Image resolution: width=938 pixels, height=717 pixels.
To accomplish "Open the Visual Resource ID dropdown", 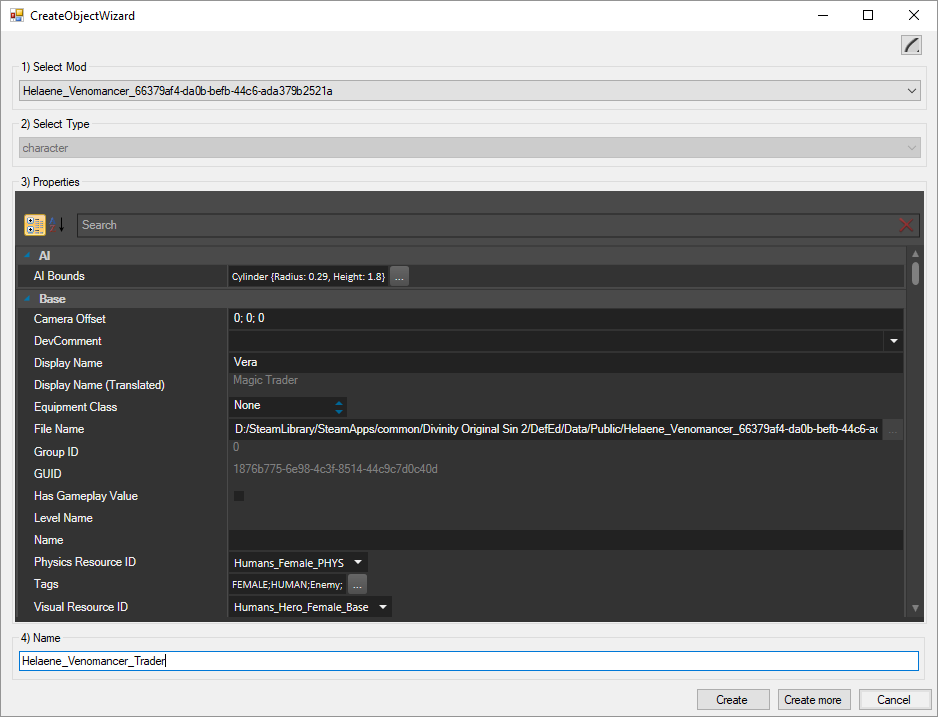I will [383, 607].
